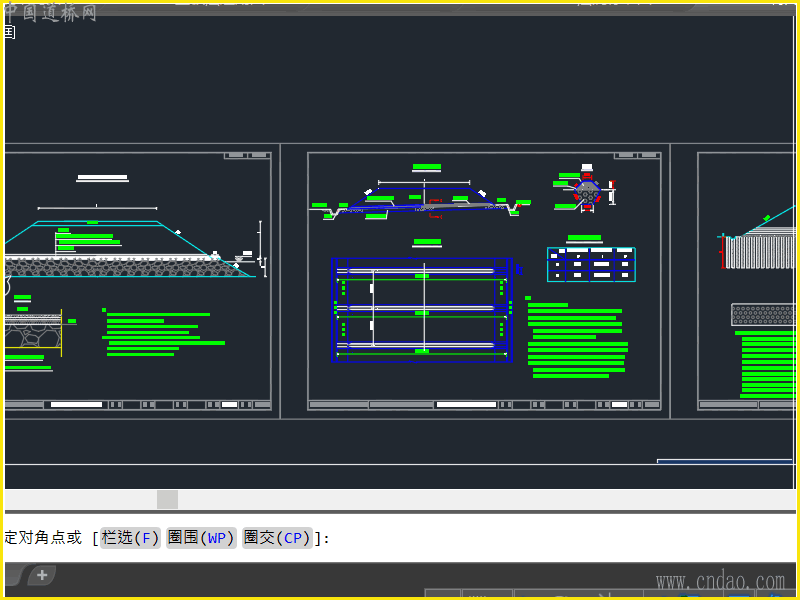Screen dimensions: 800x600
Task: Select the blue road cross-section in middle sheet
Action: tap(422, 202)
